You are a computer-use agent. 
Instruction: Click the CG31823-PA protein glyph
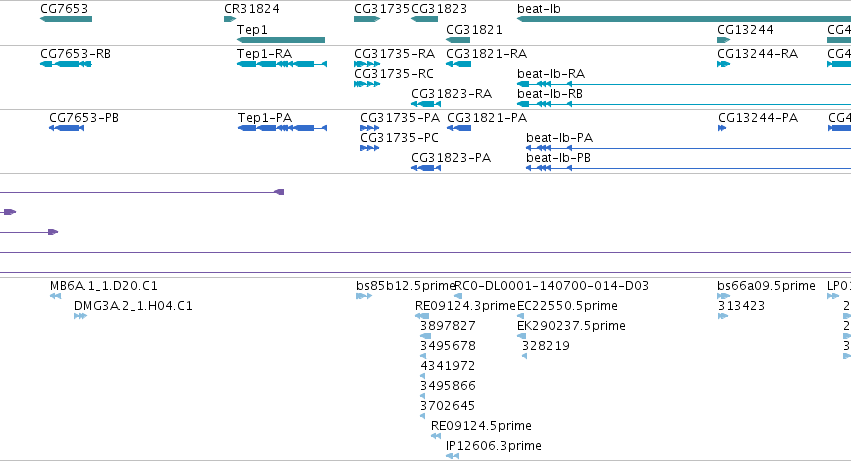pyautogui.click(x=426, y=168)
